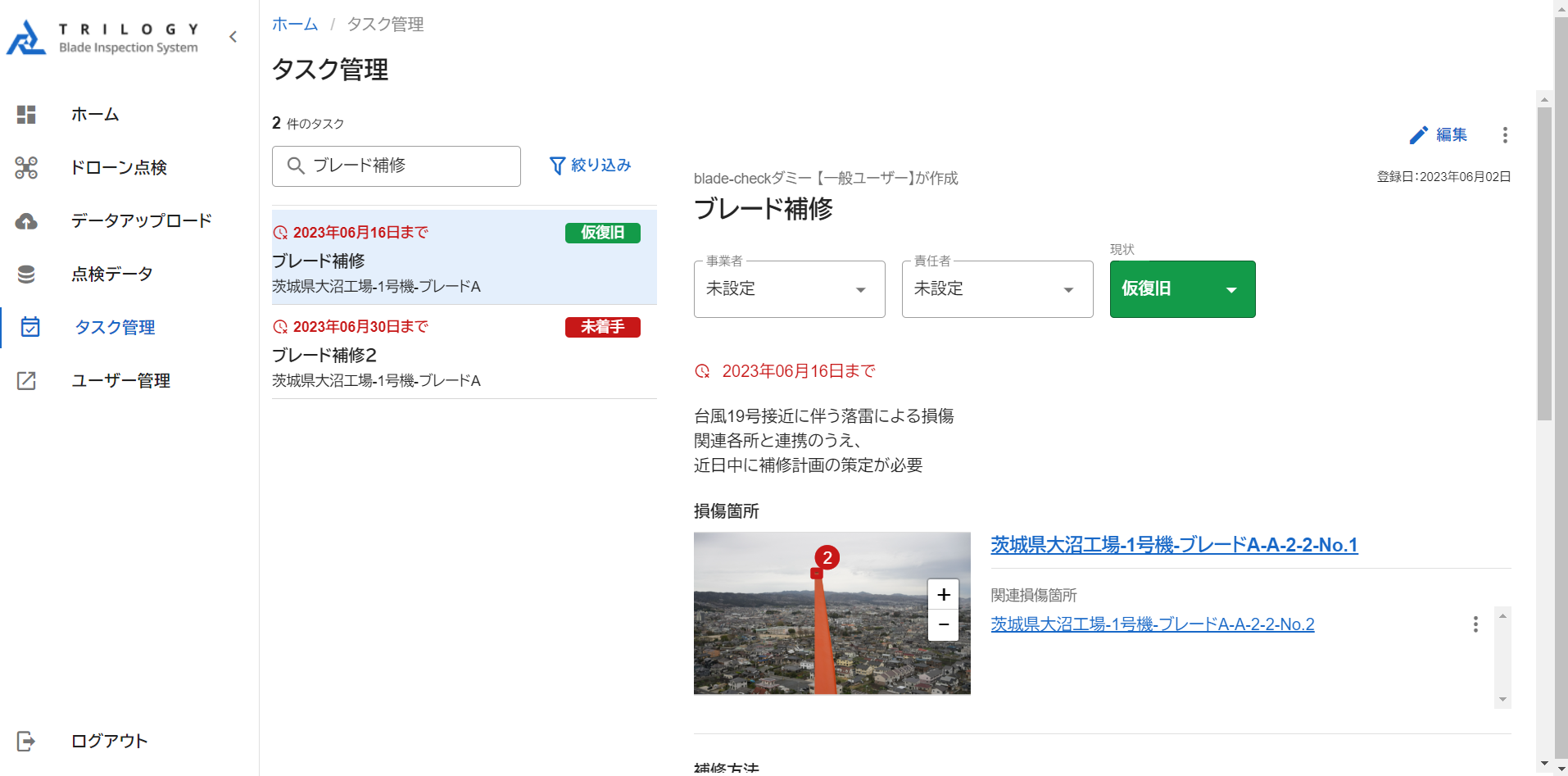Click the Trilogy logo icon

click(x=26, y=37)
